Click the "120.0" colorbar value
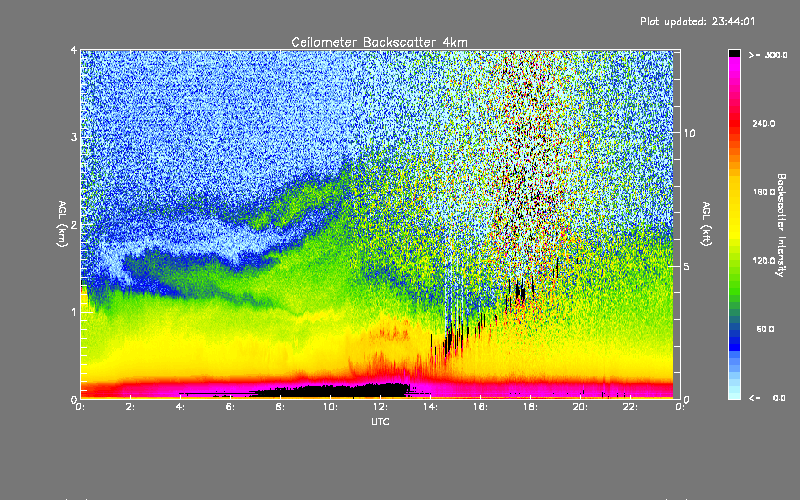Viewport: 800px width, 500px height. [764, 261]
